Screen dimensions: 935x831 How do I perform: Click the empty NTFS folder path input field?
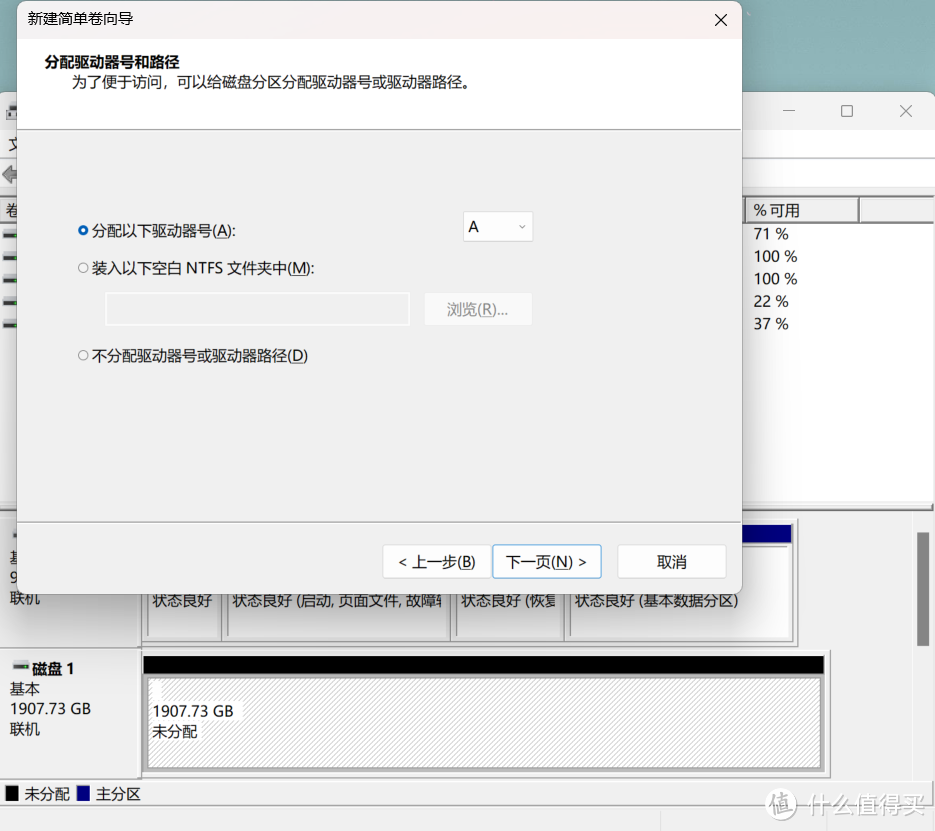click(257, 309)
